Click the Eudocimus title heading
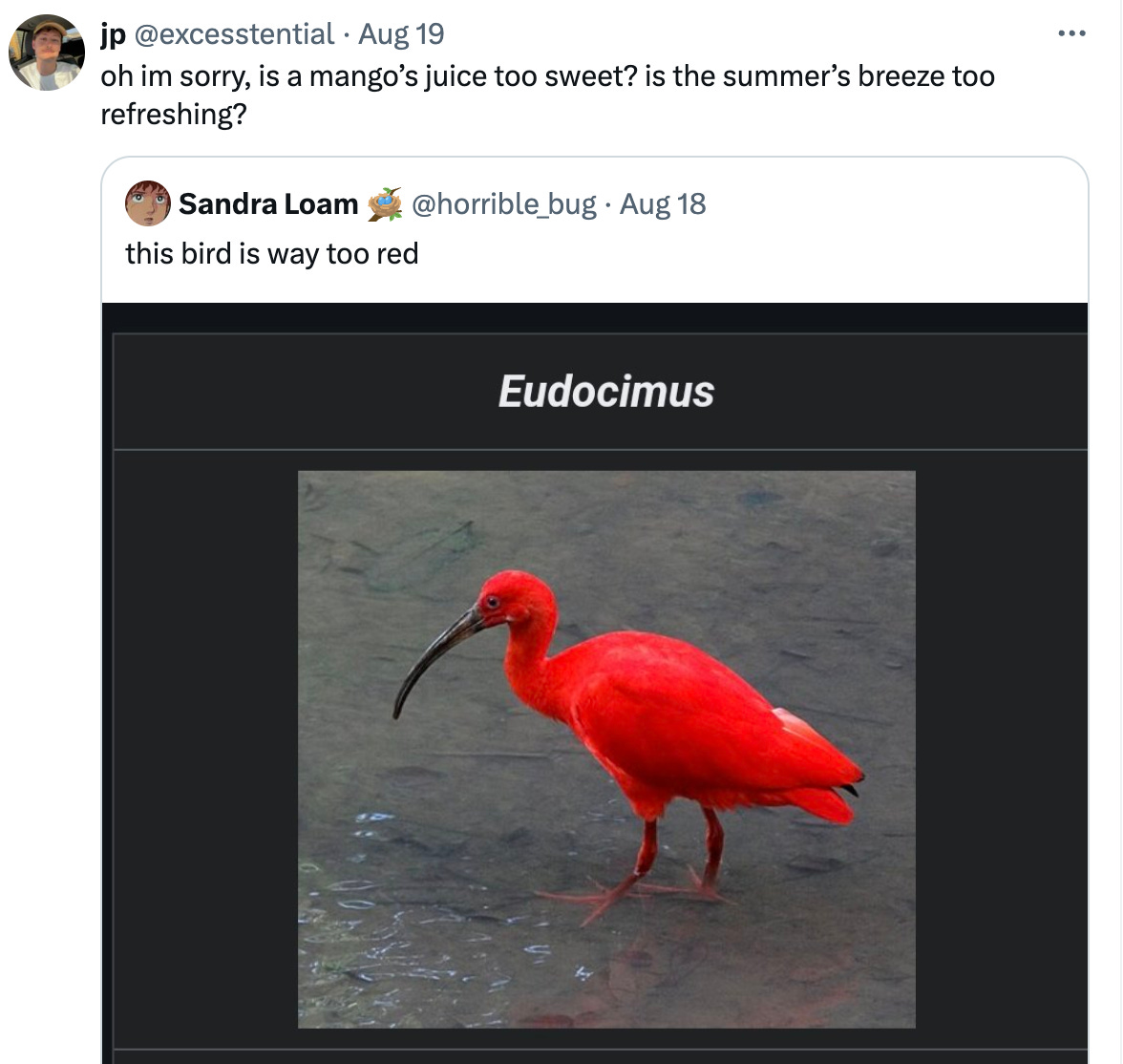Image resolution: width=1123 pixels, height=1064 pixels. point(605,392)
